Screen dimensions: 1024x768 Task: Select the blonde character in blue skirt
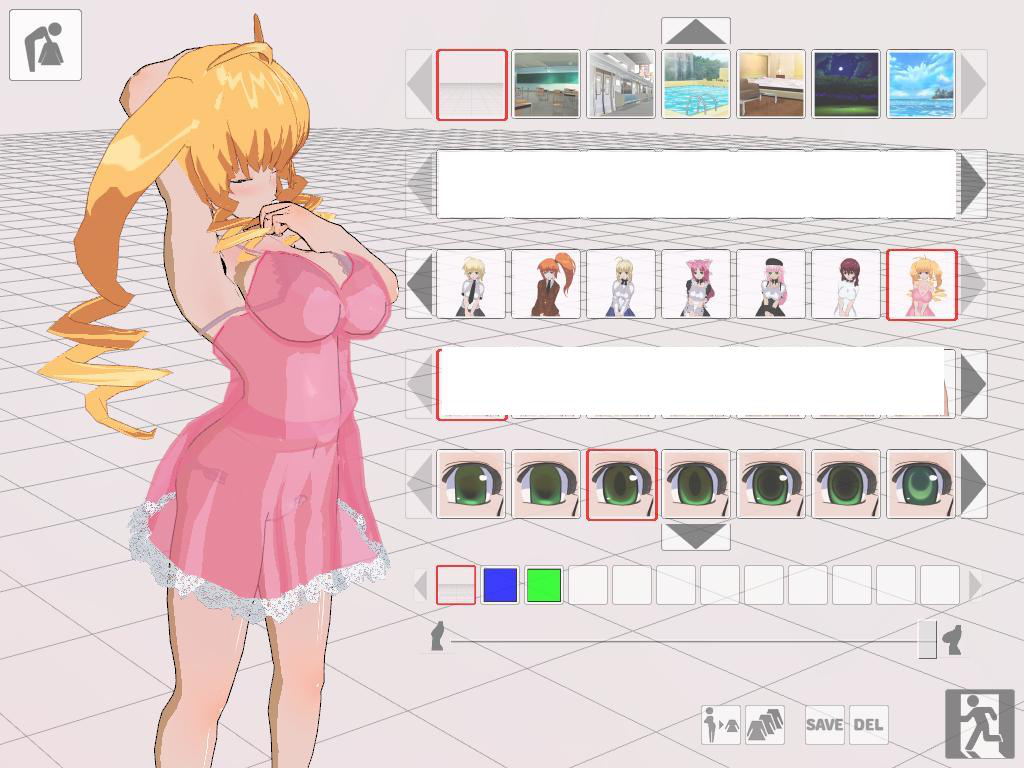pyautogui.click(x=621, y=284)
